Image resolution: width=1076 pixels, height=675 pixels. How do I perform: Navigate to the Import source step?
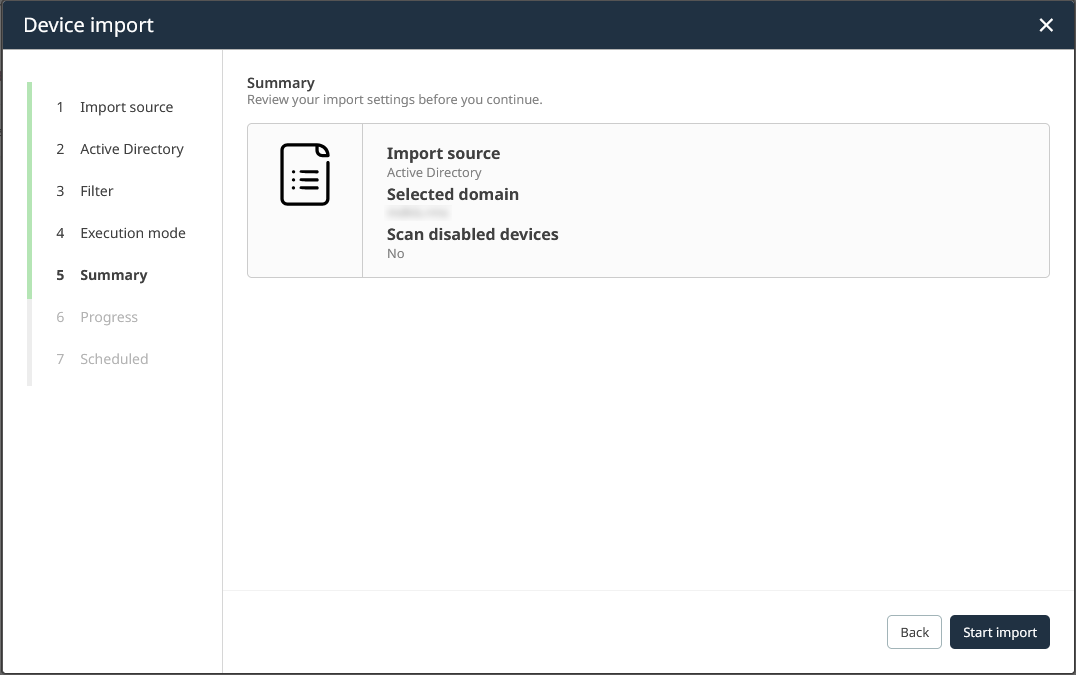pyautogui.click(x=126, y=107)
